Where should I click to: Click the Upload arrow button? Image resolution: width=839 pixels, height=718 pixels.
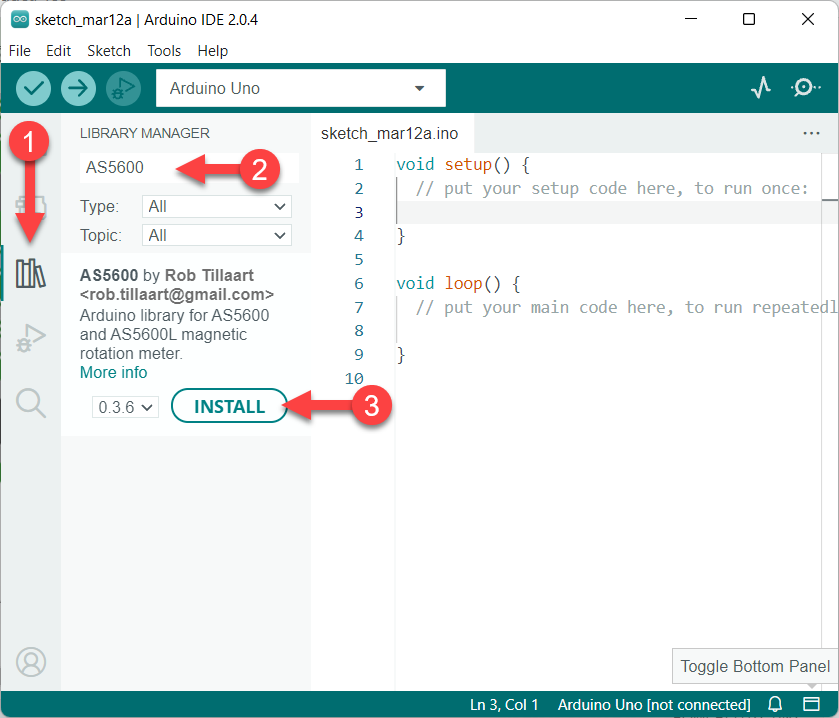point(78,88)
